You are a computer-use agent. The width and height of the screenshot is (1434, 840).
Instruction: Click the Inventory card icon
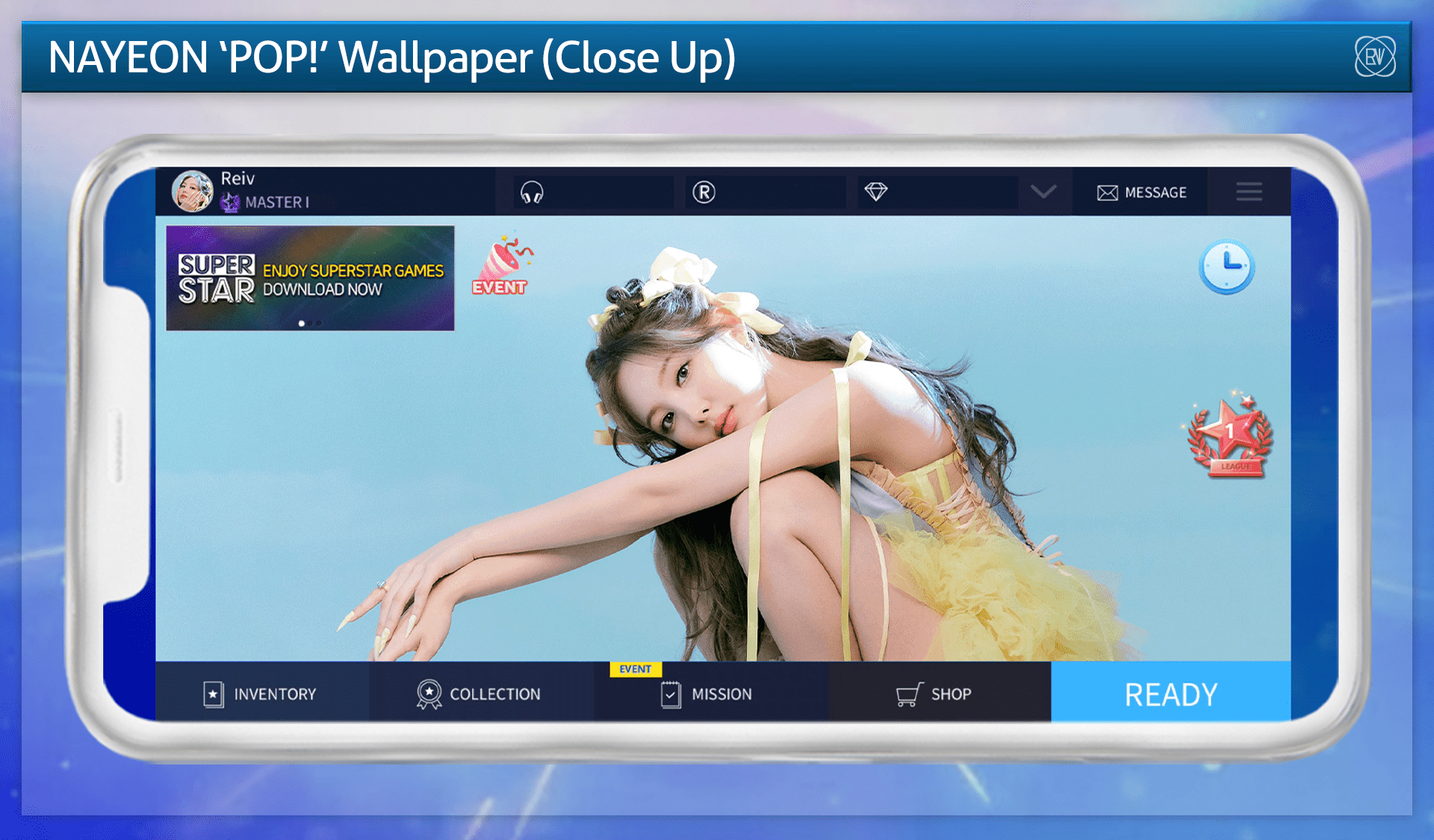214,693
